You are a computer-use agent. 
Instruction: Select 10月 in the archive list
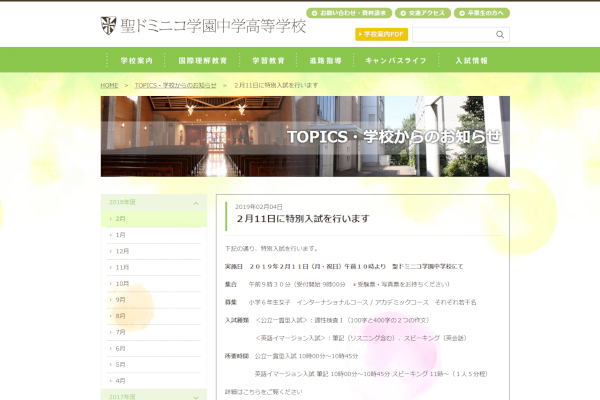pyautogui.click(x=154, y=284)
